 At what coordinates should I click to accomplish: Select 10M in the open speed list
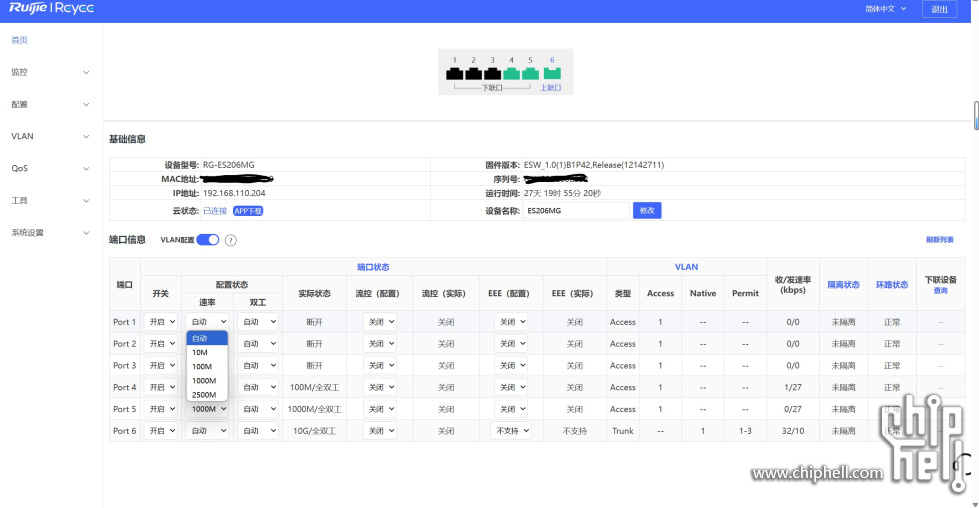coord(207,353)
